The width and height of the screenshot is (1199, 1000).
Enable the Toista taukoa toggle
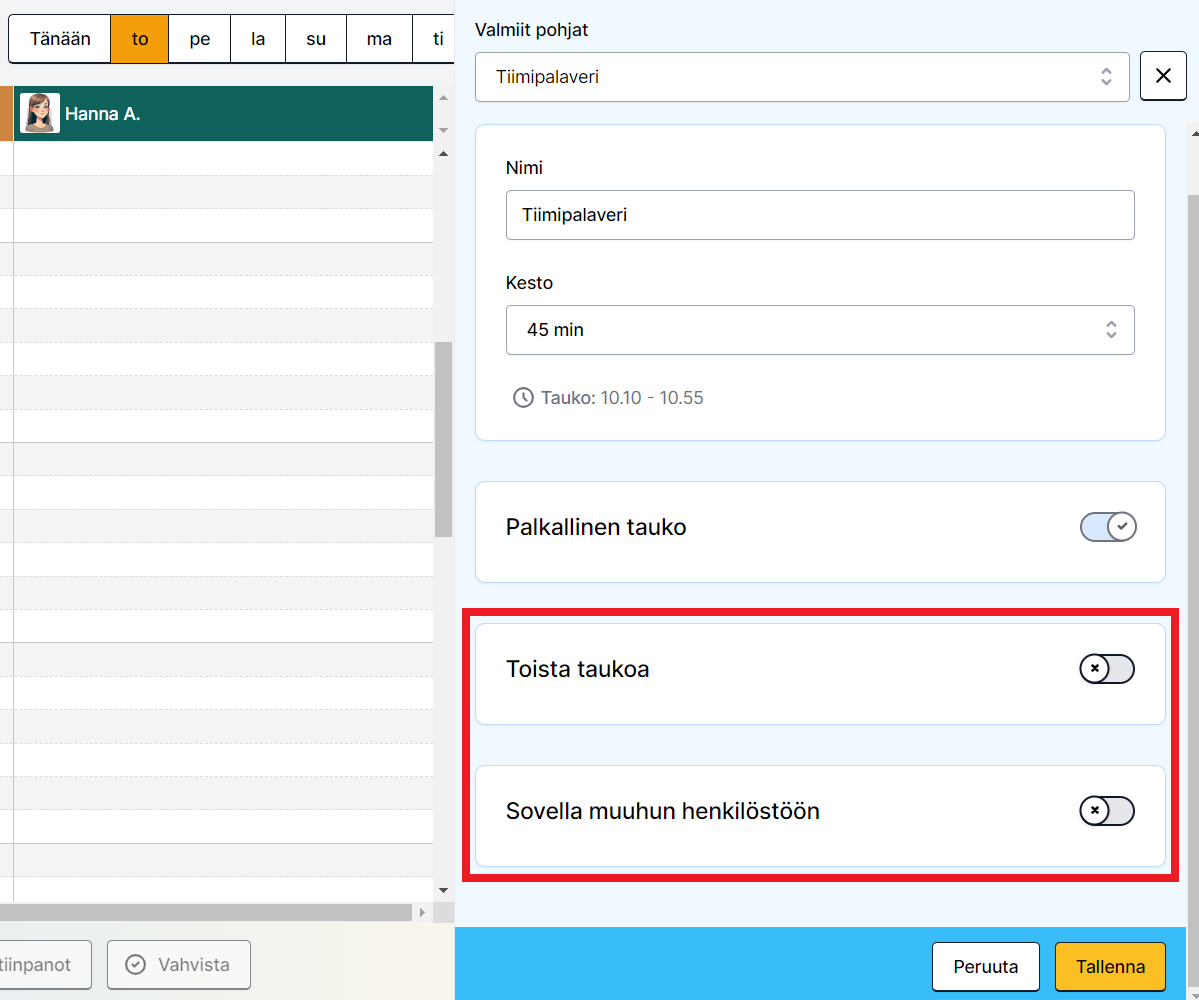[x=1106, y=669]
